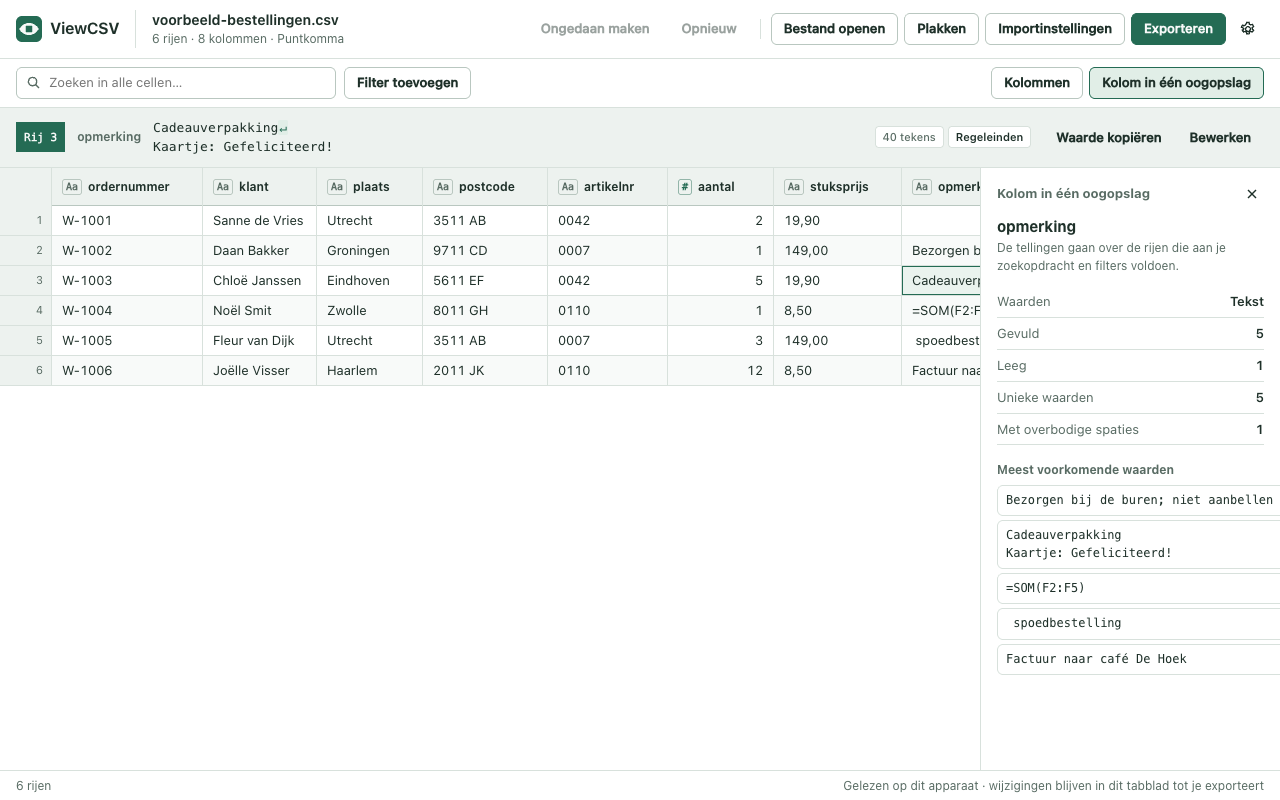Click the number type icon of aantal column

pos(685,187)
